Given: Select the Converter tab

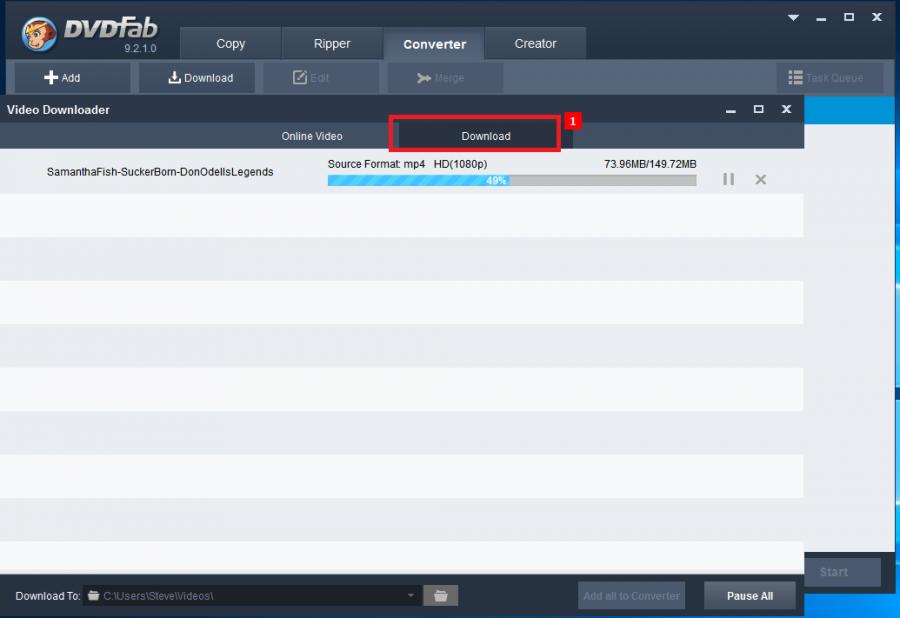Looking at the screenshot, I should [434, 44].
